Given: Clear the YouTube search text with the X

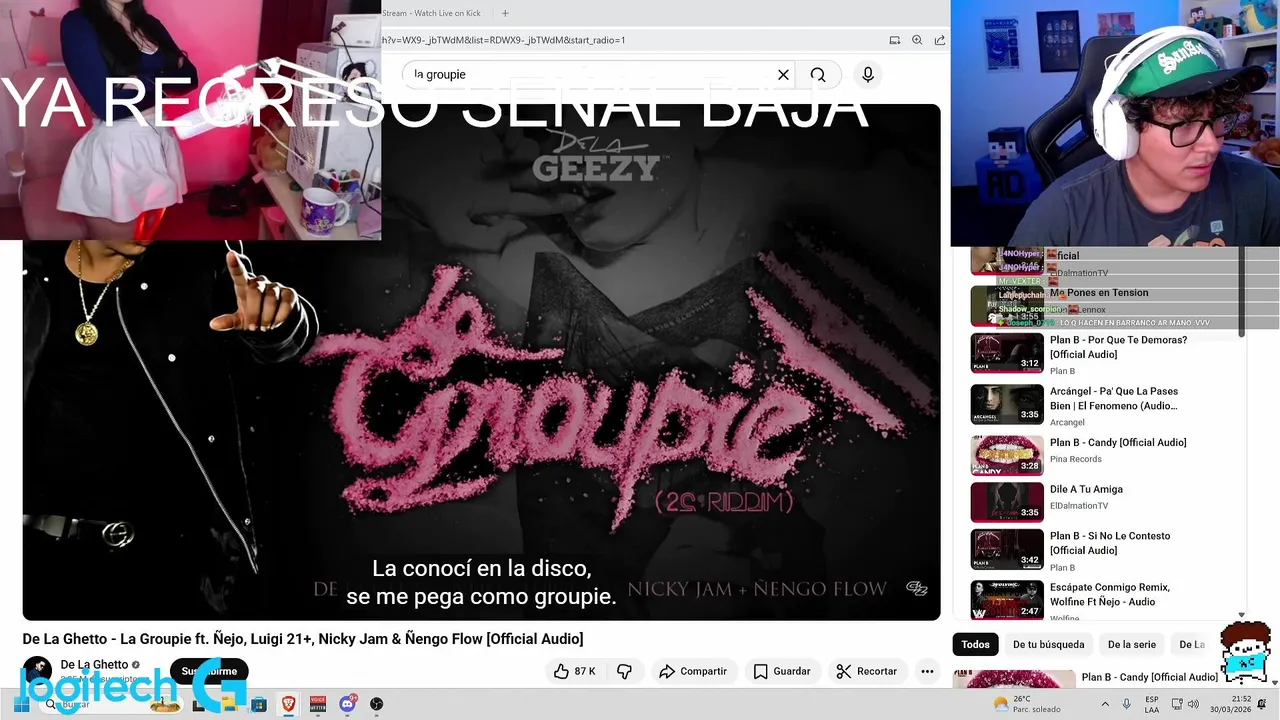Looking at the screenshot, I should pos(783,74).
